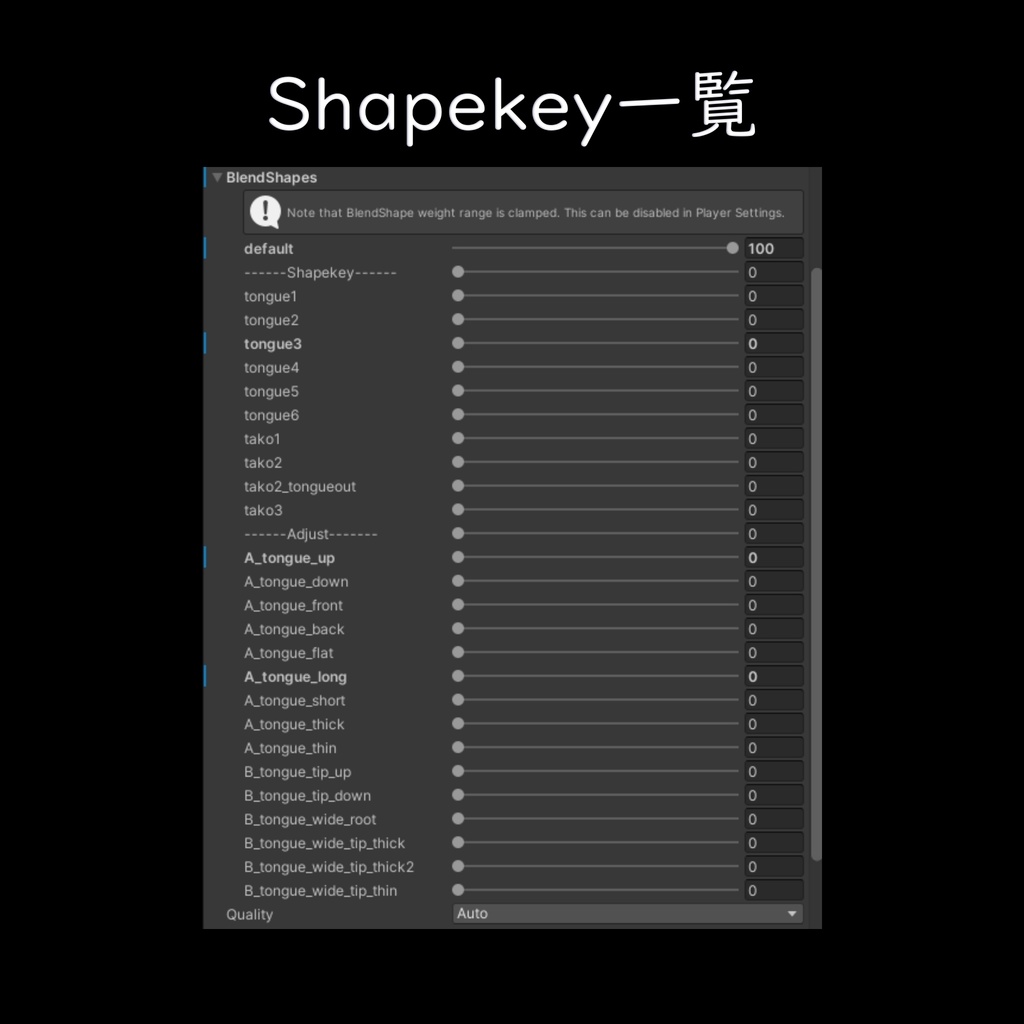Select the A_tongue_up property label
This screenshot has width=1024, height=1024.
tap(289, 558)
